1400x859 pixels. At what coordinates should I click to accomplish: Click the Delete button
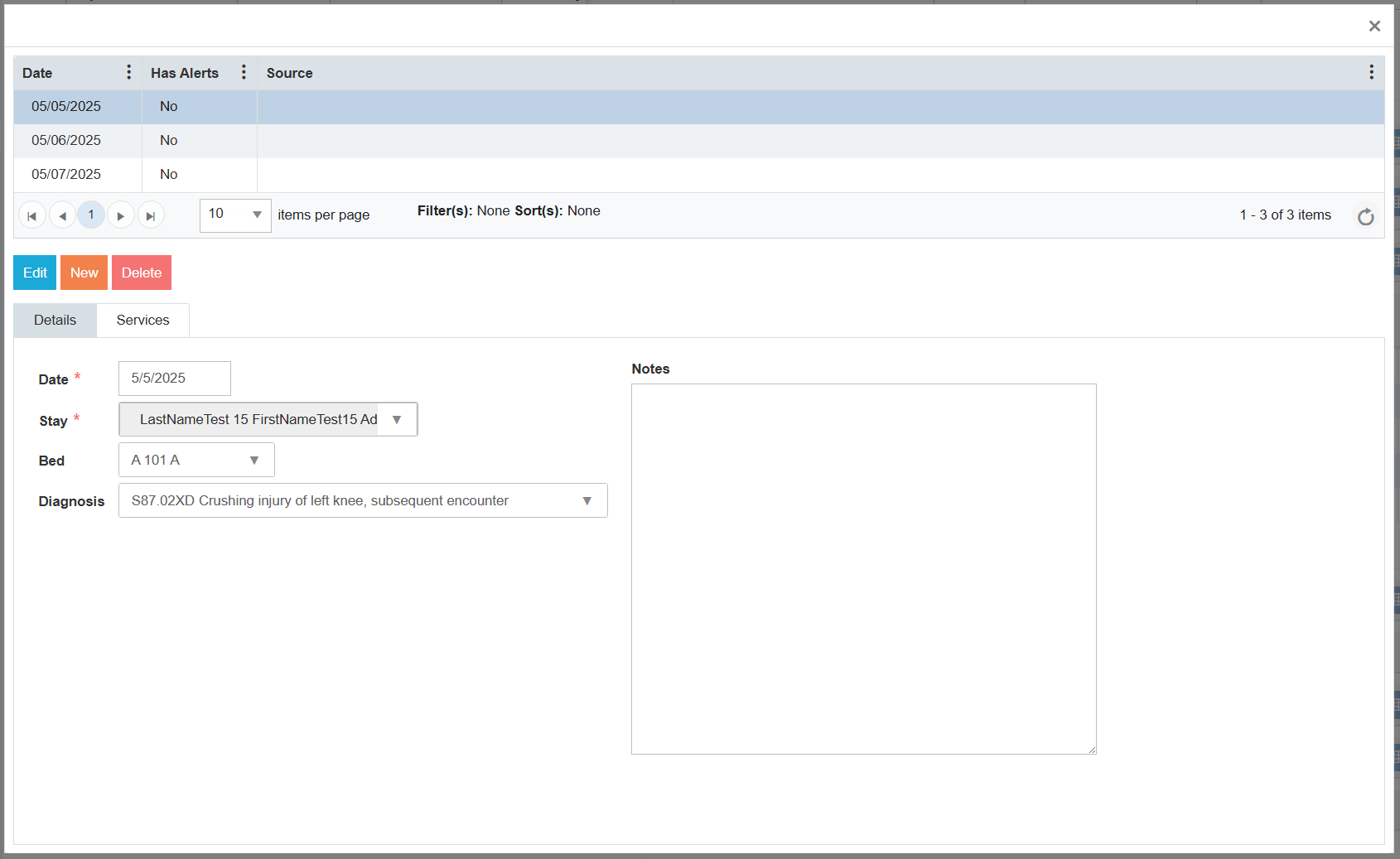(142, 273)
